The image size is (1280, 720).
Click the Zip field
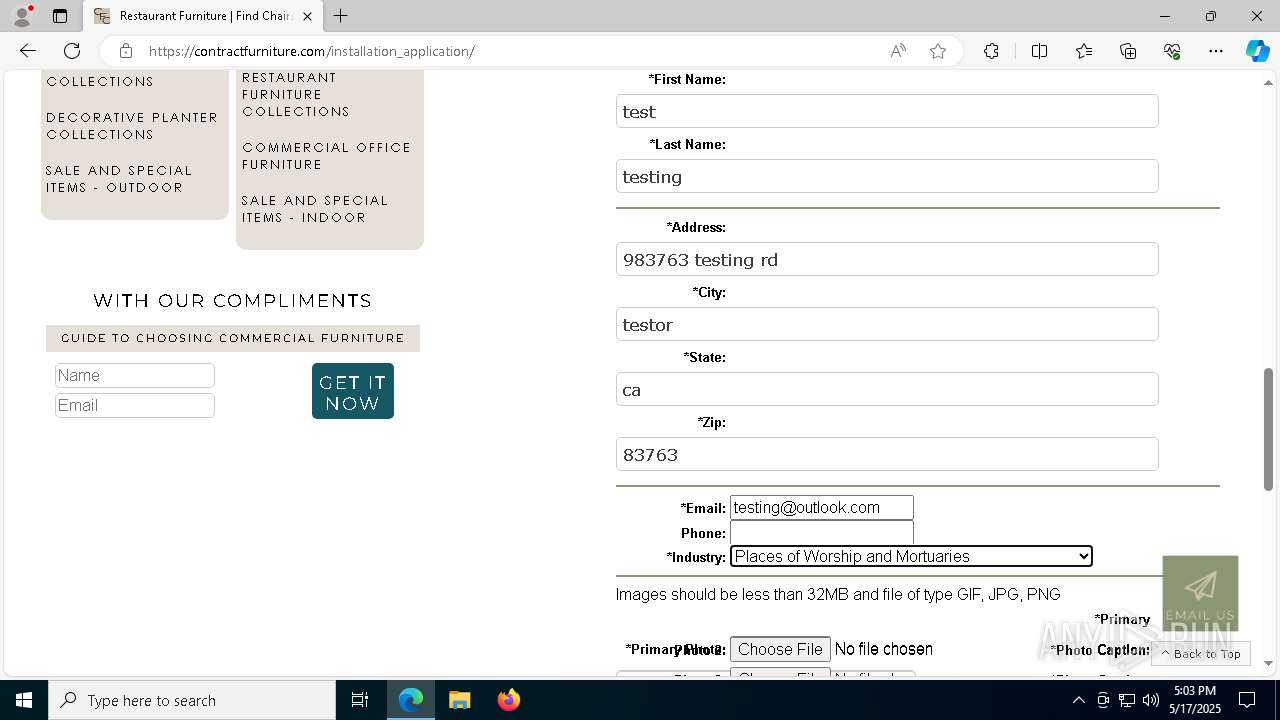[887, 454]
